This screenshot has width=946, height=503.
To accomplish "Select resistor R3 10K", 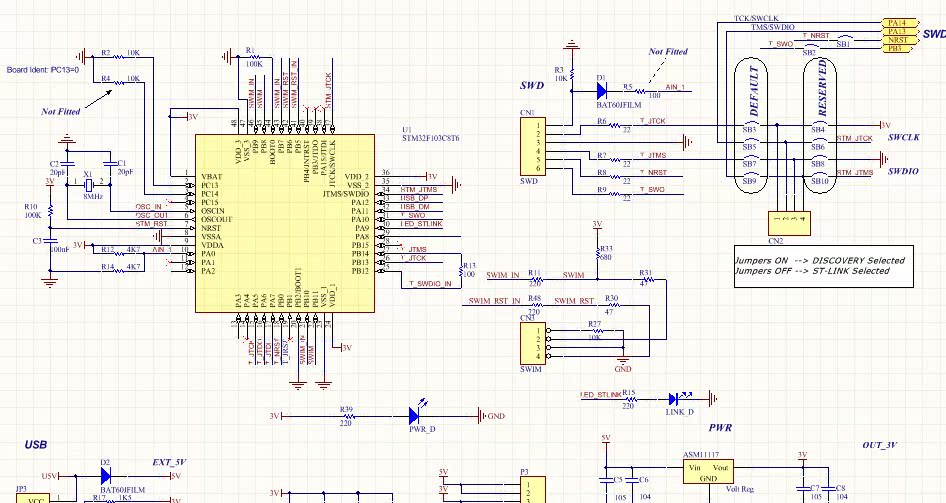I will point(571,74).
